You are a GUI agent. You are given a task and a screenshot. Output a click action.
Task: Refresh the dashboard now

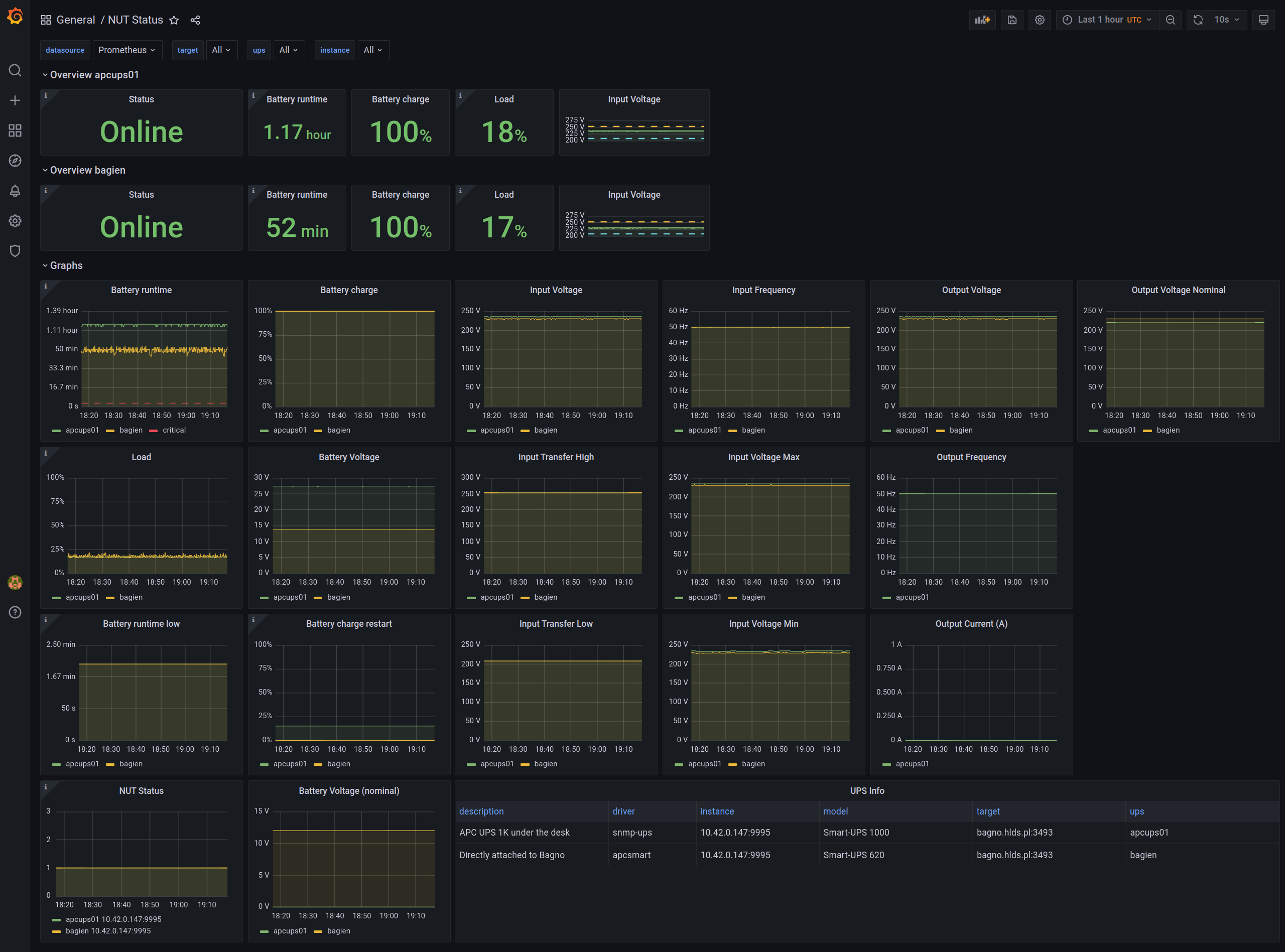[1198, 20]
